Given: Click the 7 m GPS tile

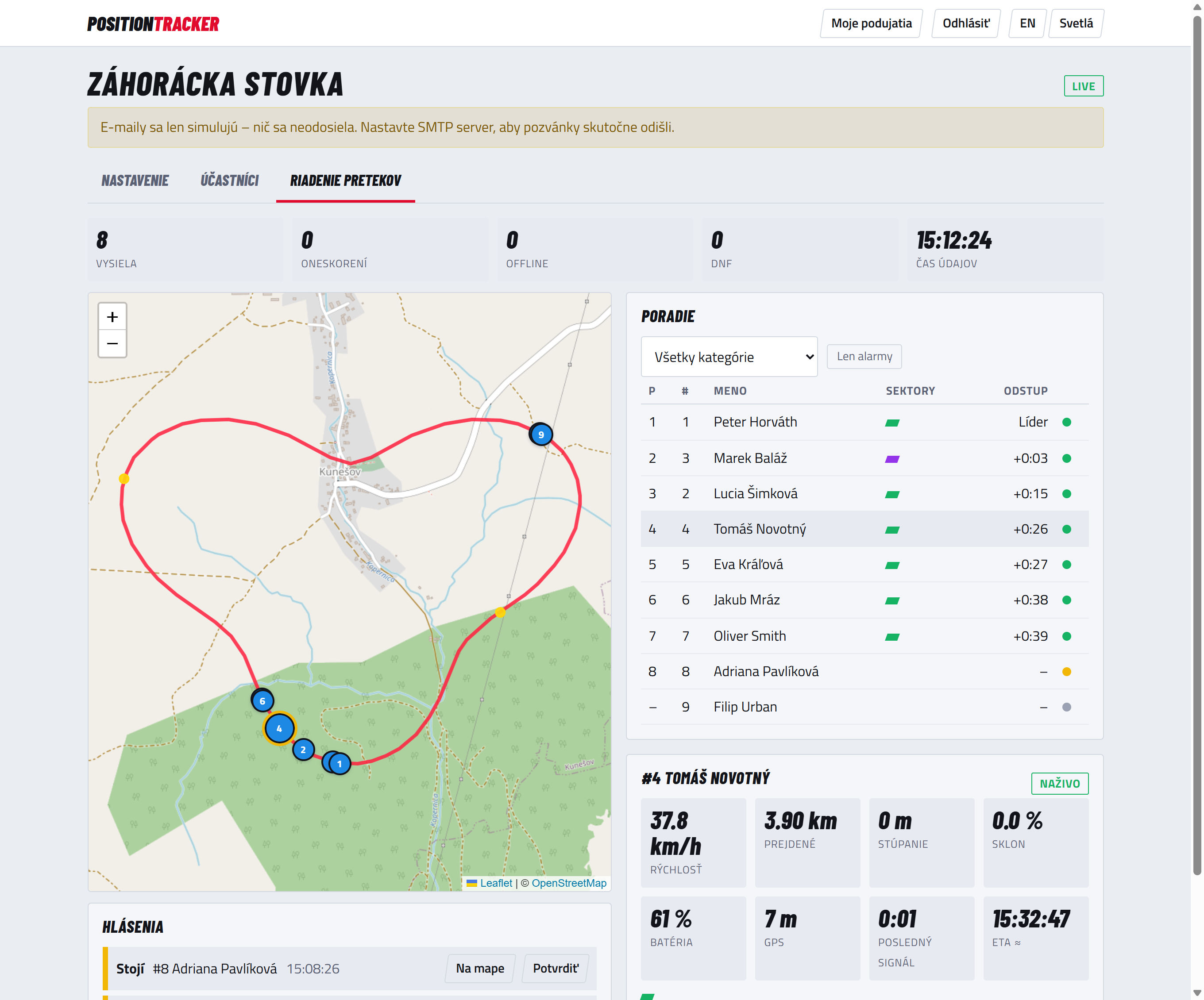Looking at the screenshot, I should 807,938.
